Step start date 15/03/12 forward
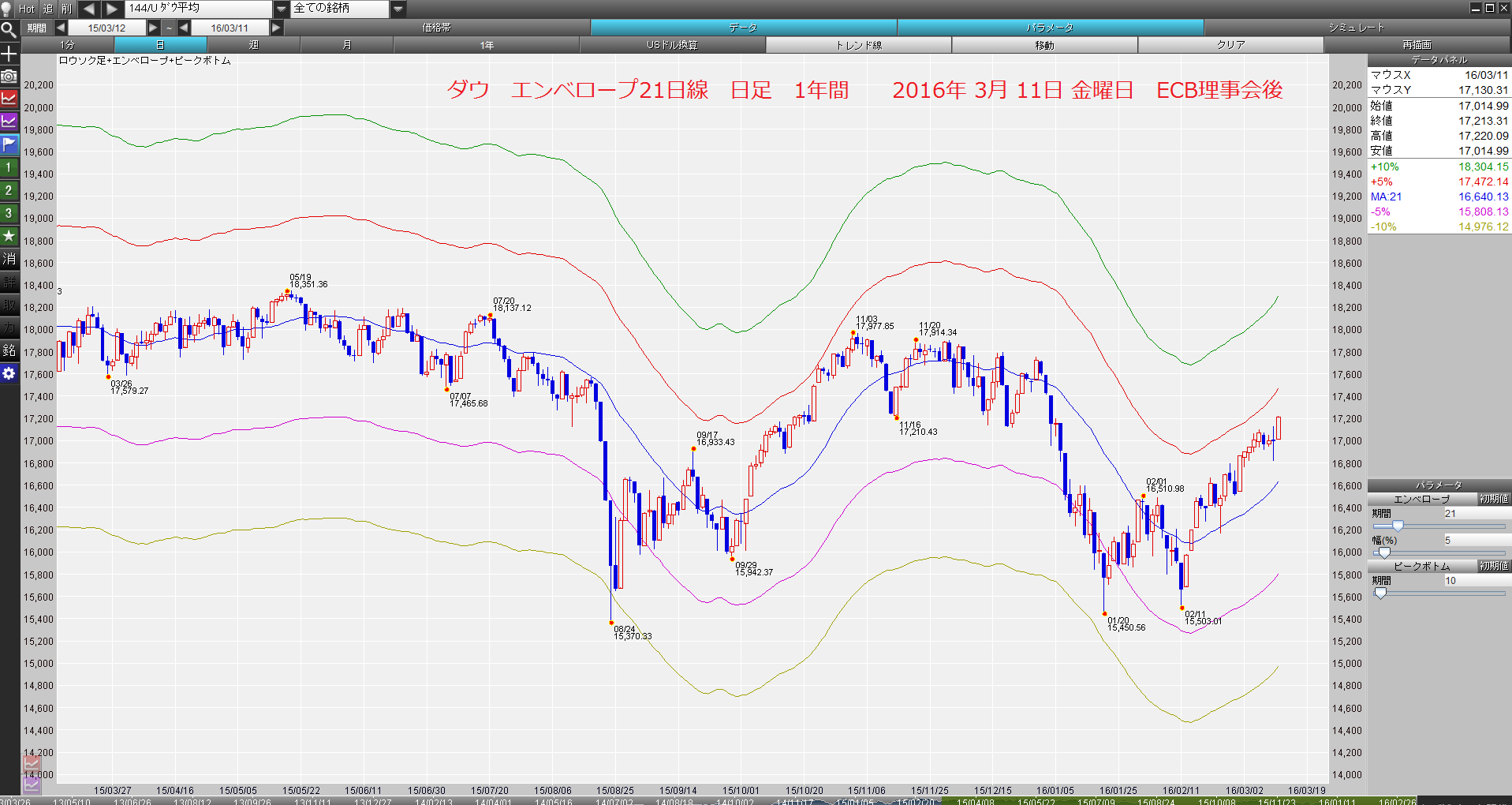 (153, 28)
